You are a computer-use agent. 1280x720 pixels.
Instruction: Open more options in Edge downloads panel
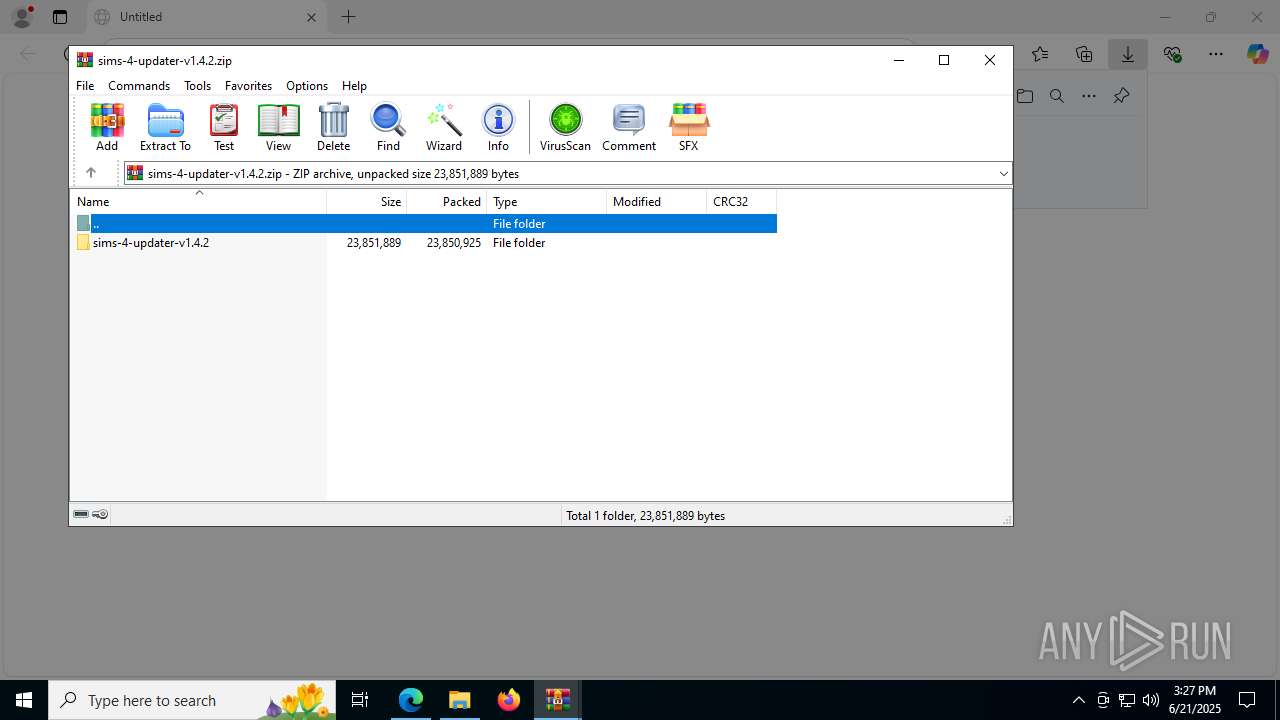click(x=1089, y=96)
